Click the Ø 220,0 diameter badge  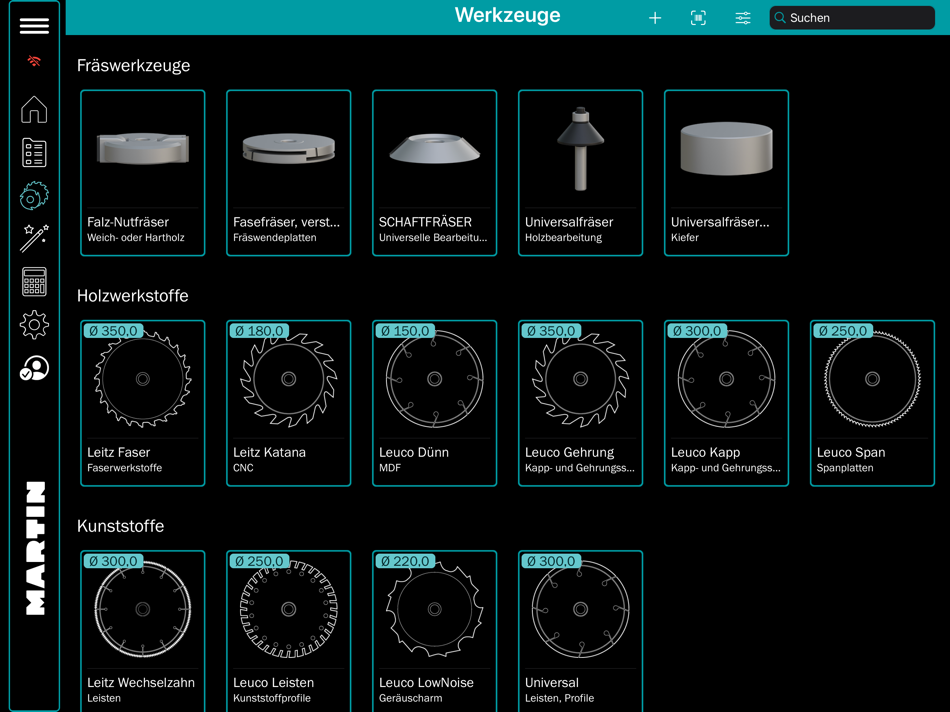pos(405,561)
